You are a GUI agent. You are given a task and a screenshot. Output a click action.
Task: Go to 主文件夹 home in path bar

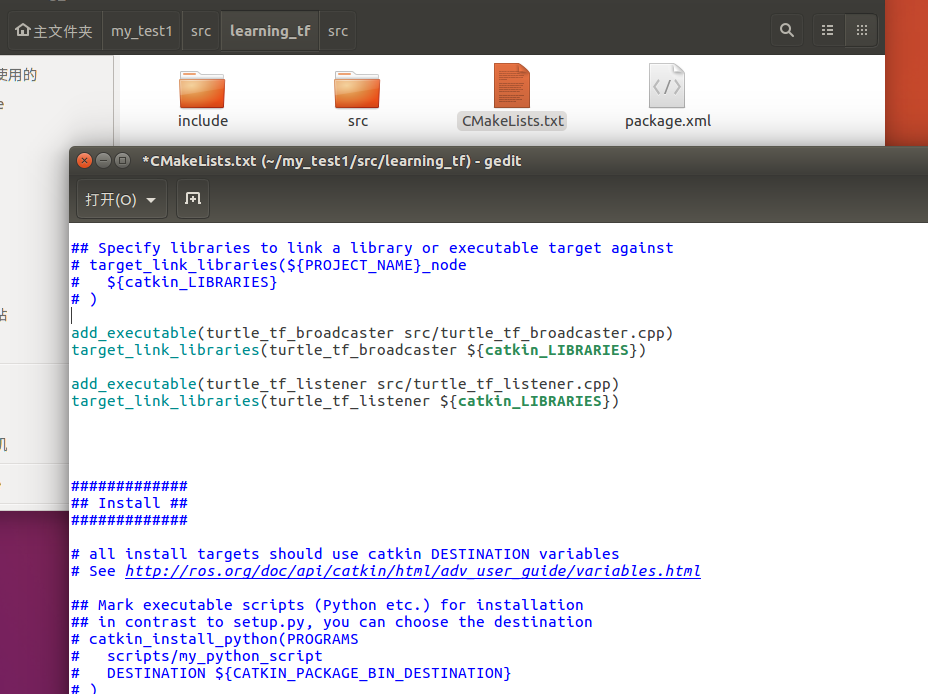pyautogui.click(x=54, y=31)
